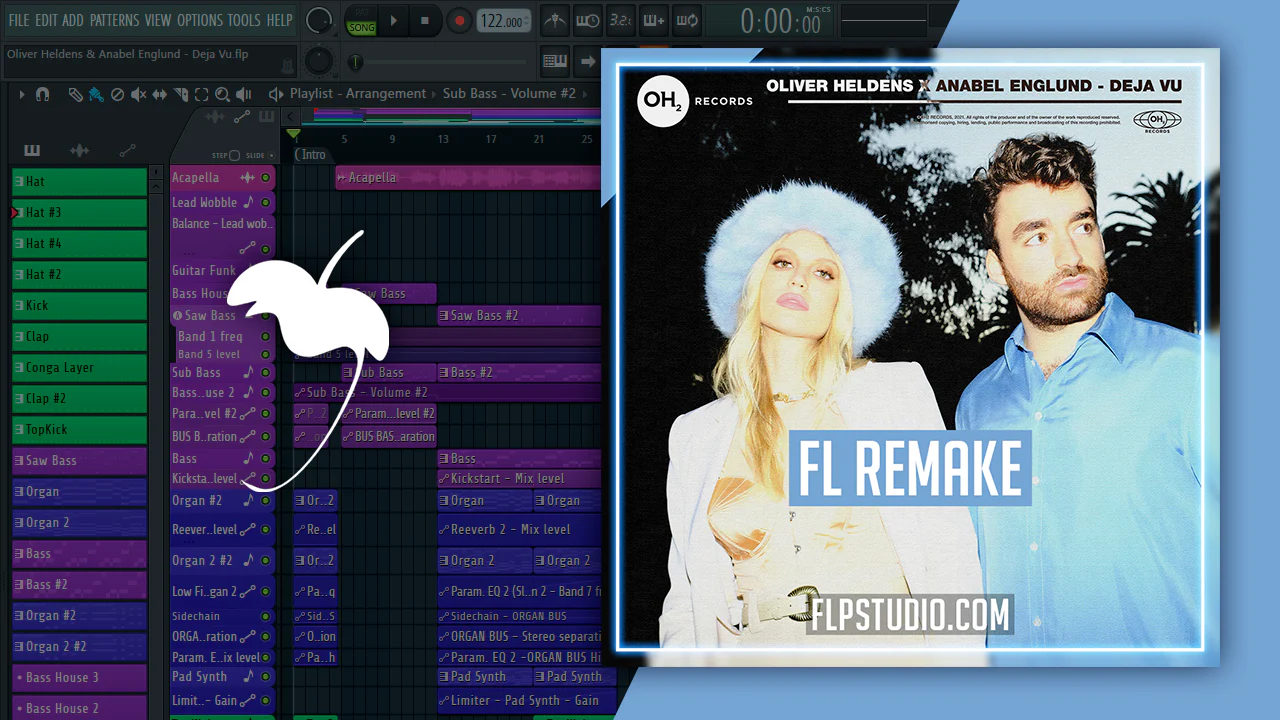Click the playlist header waveform icon
This screenshot has width=1280, height=720.
tap(214, 117)
